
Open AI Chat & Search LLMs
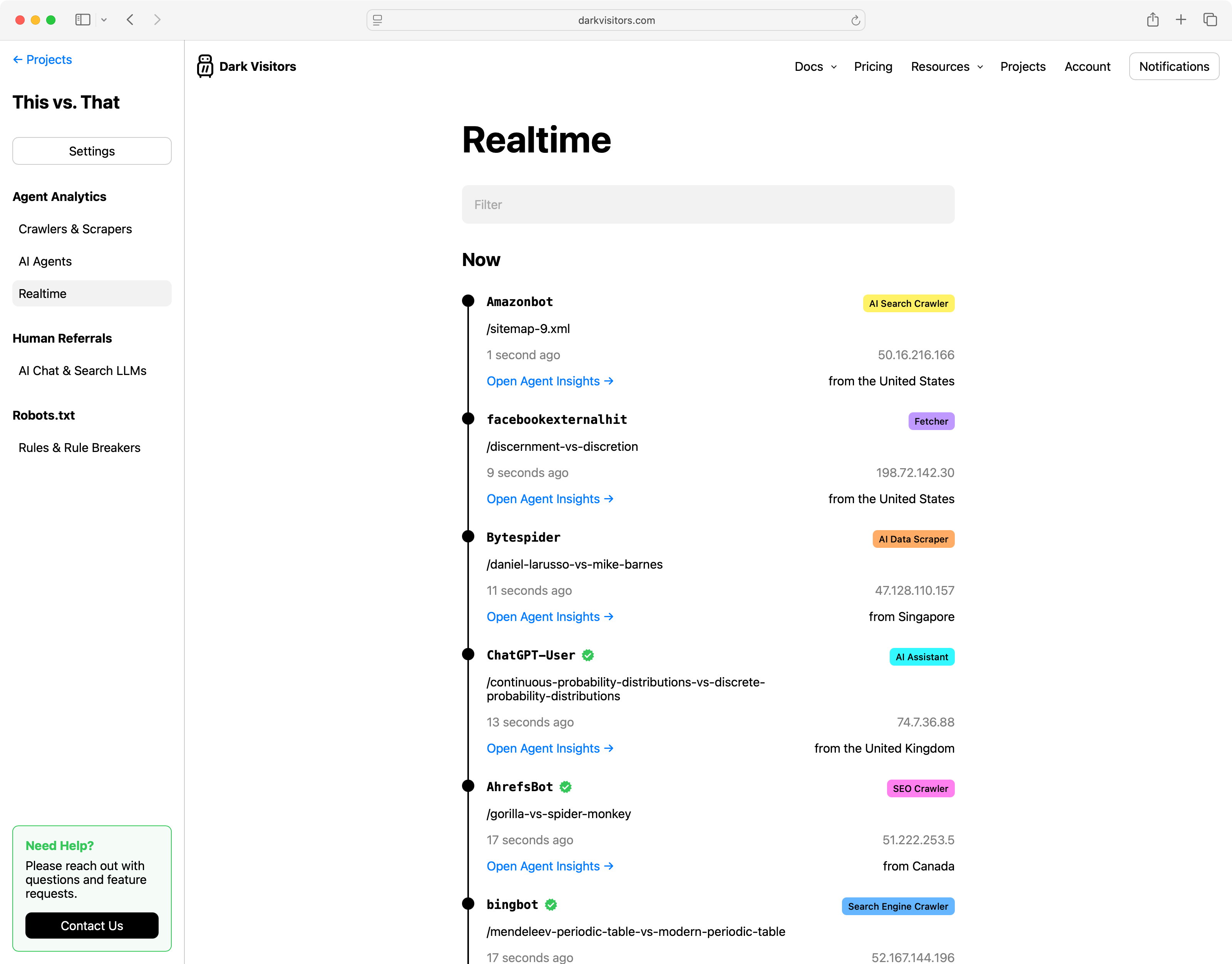82,370
